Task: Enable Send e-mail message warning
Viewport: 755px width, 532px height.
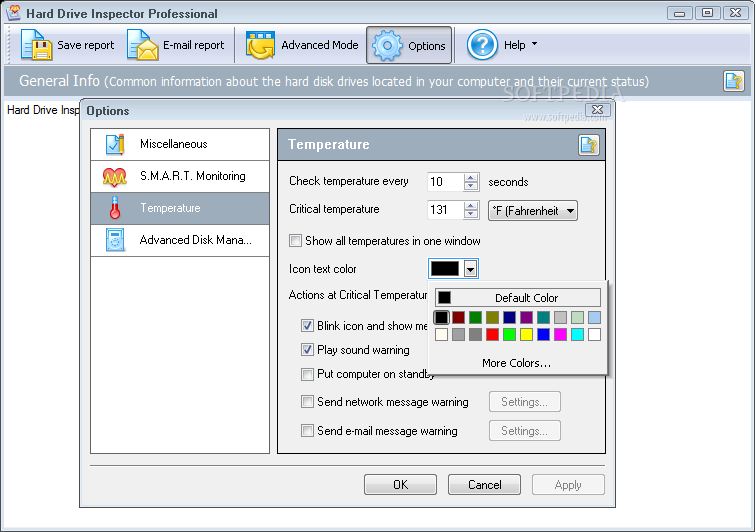Action: tap(307, 430)
